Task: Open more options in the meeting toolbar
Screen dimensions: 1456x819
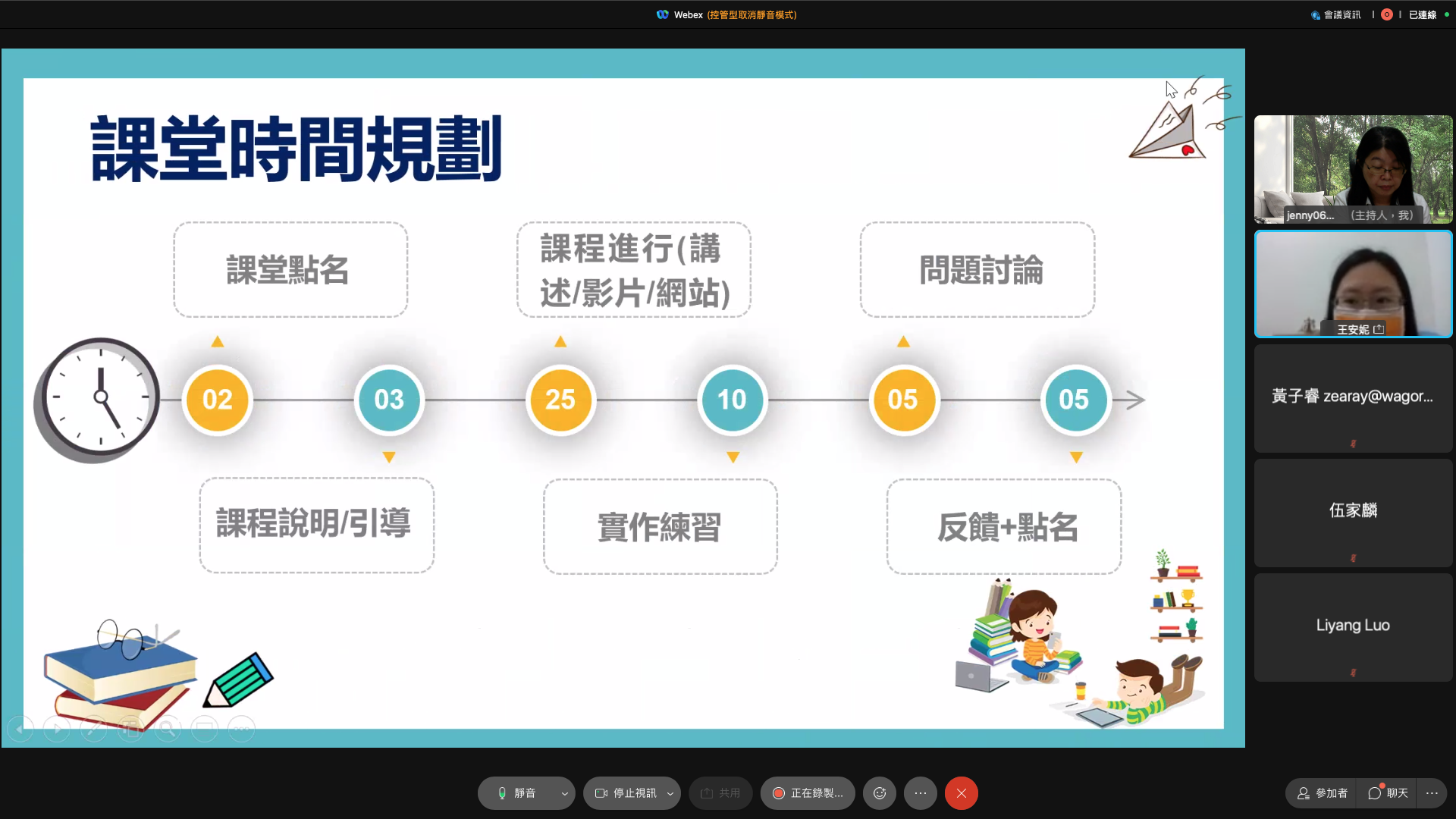Action: click(921, 793)
